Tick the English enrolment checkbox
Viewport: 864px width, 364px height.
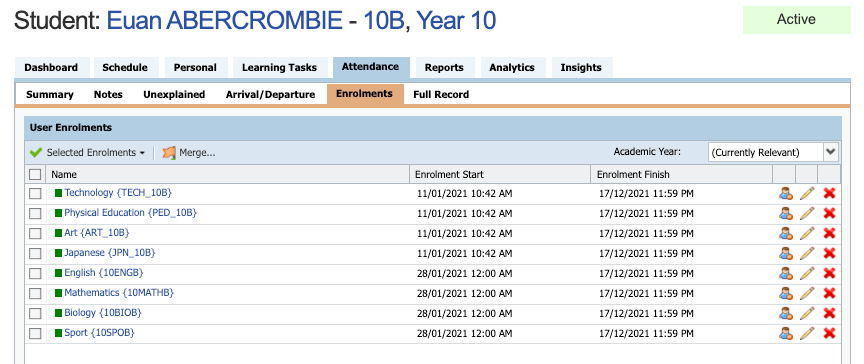[35, 273]
